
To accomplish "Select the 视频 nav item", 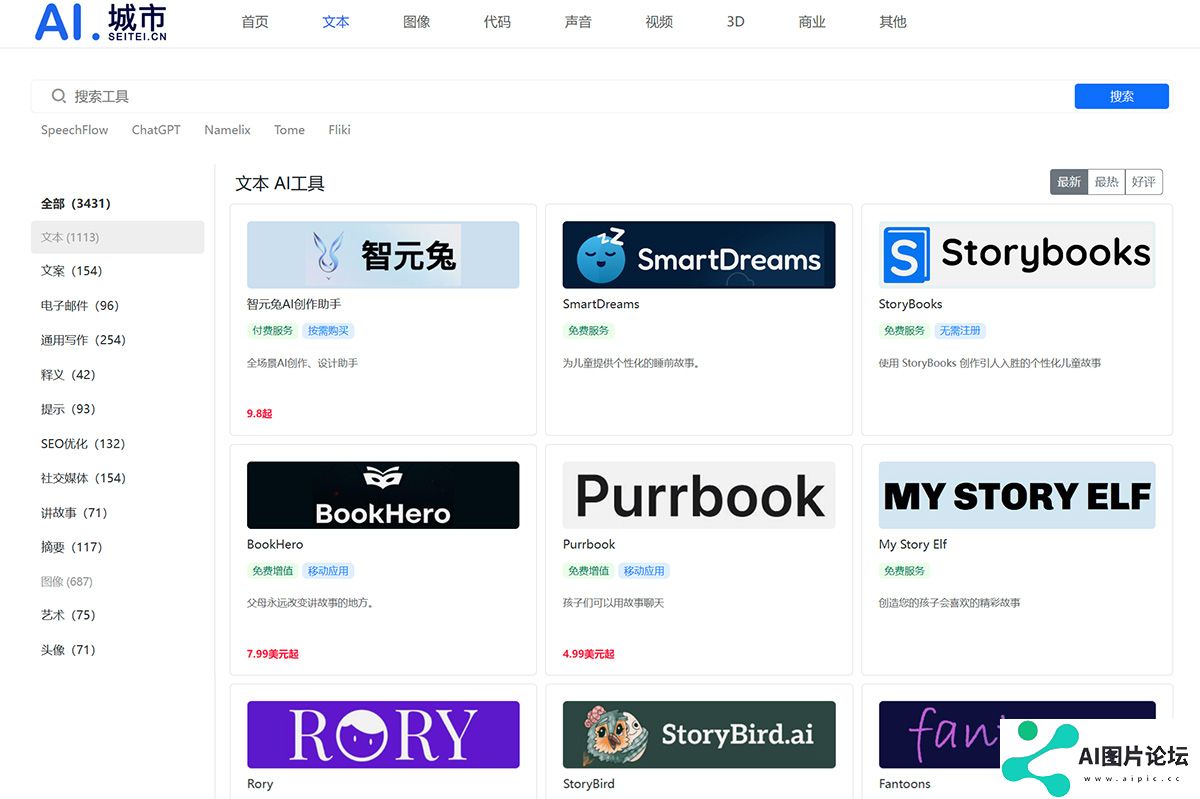I will coord(659,22).
